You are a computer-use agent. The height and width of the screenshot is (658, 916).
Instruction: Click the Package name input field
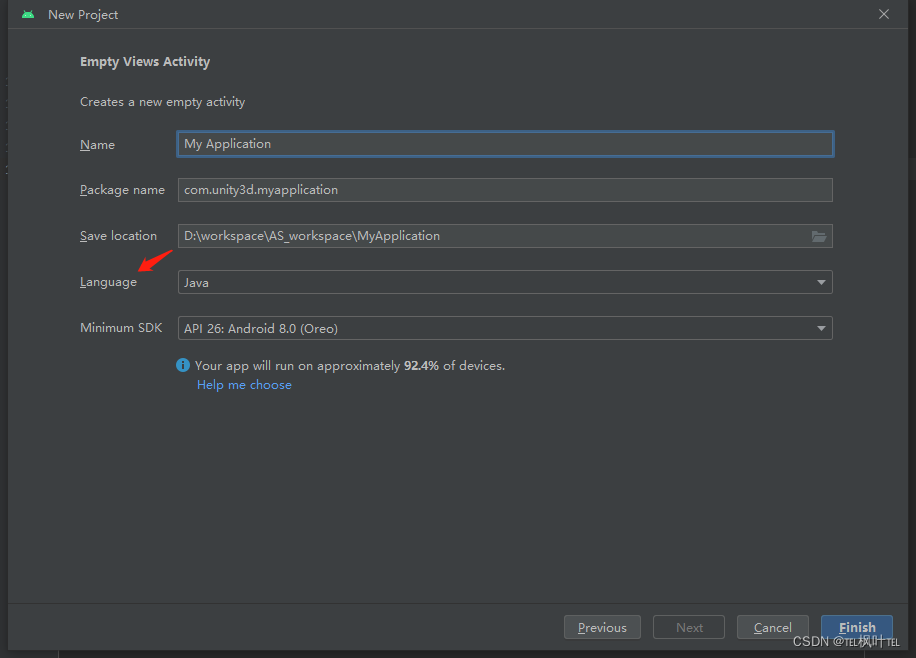coord(505,190)
